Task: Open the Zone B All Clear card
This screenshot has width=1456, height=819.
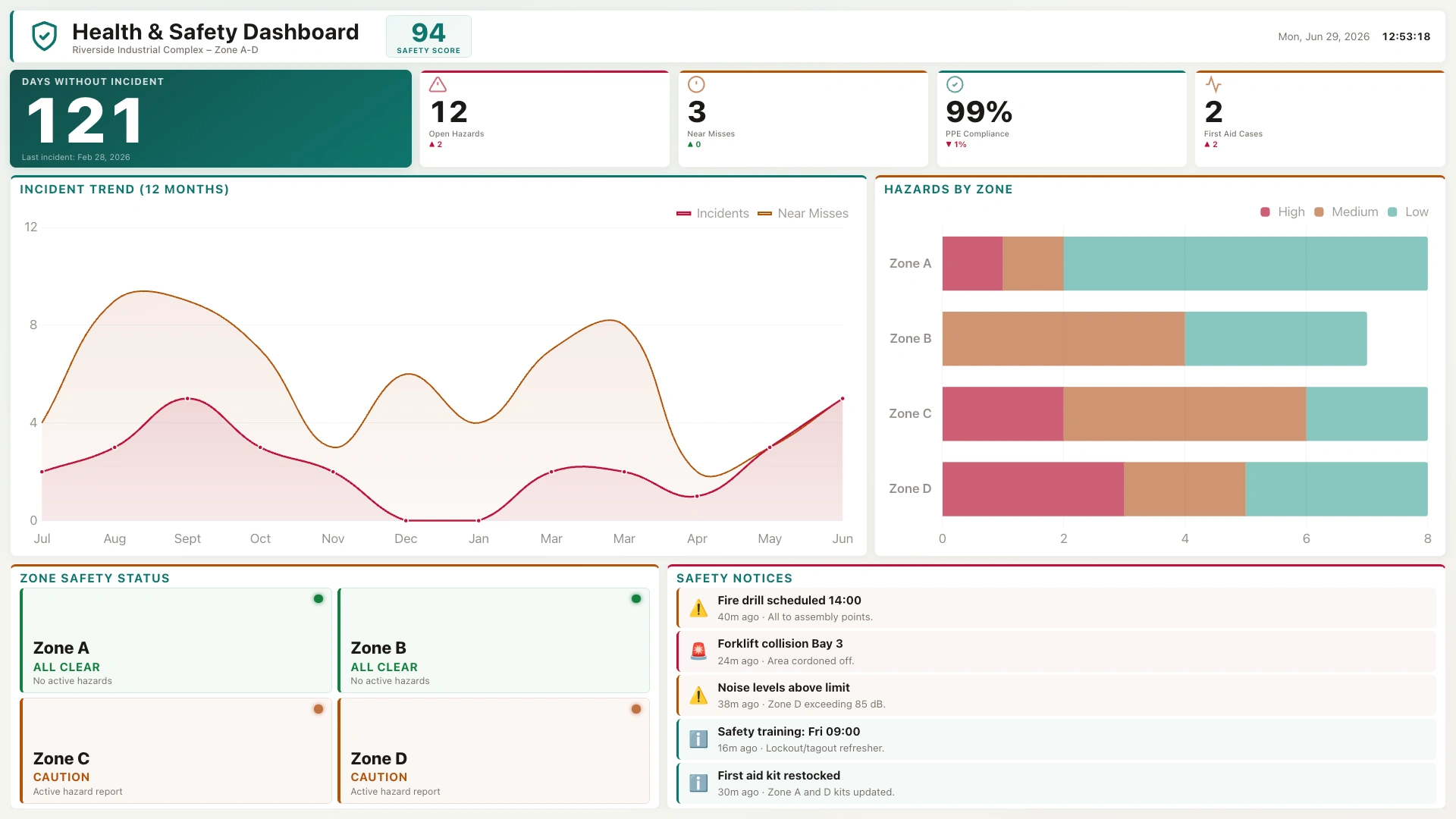Action: [494, 641]
